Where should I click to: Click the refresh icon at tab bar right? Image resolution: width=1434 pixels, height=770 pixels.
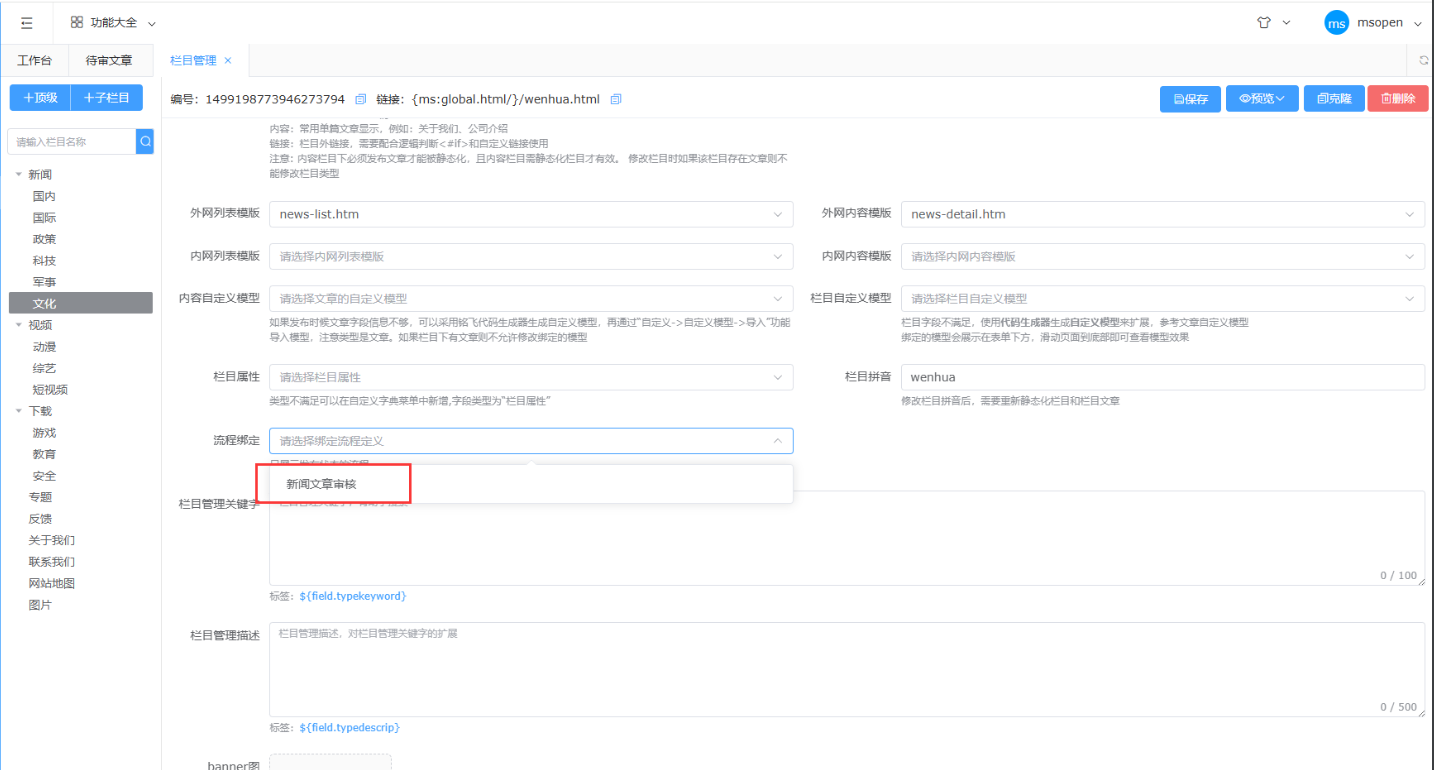point(1423,61)
